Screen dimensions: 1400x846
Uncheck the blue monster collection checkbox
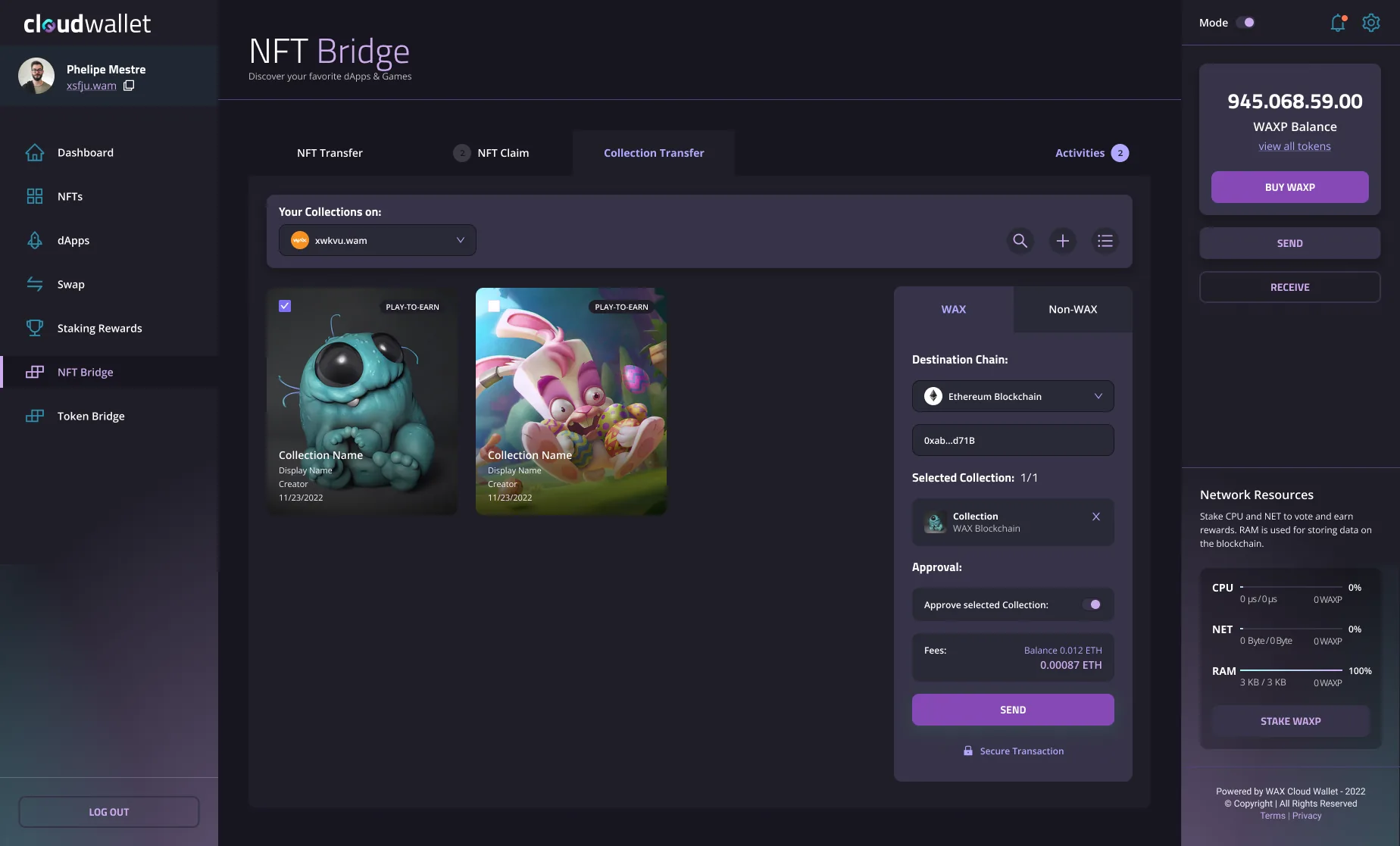pos(285,306)
